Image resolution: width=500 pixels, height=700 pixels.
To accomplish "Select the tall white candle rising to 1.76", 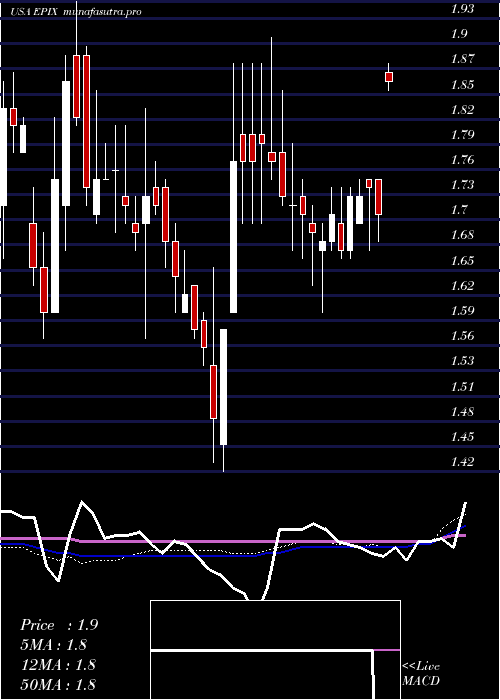I will click(233, 237).
